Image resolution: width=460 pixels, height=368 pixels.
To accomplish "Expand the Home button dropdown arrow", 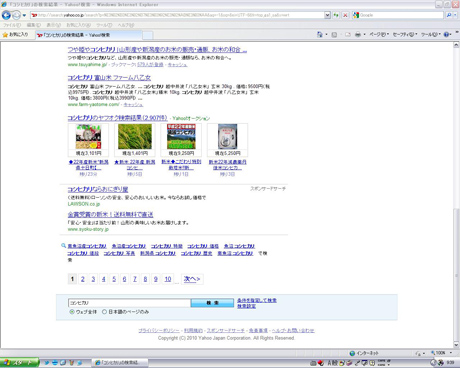I will (x=326, y=34).
